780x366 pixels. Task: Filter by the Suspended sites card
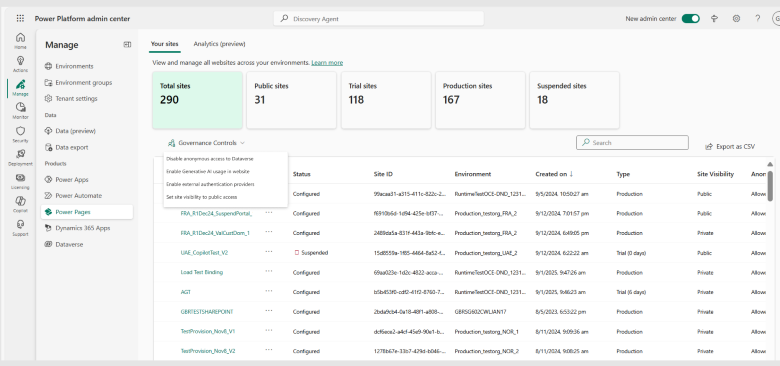[575, 100]
